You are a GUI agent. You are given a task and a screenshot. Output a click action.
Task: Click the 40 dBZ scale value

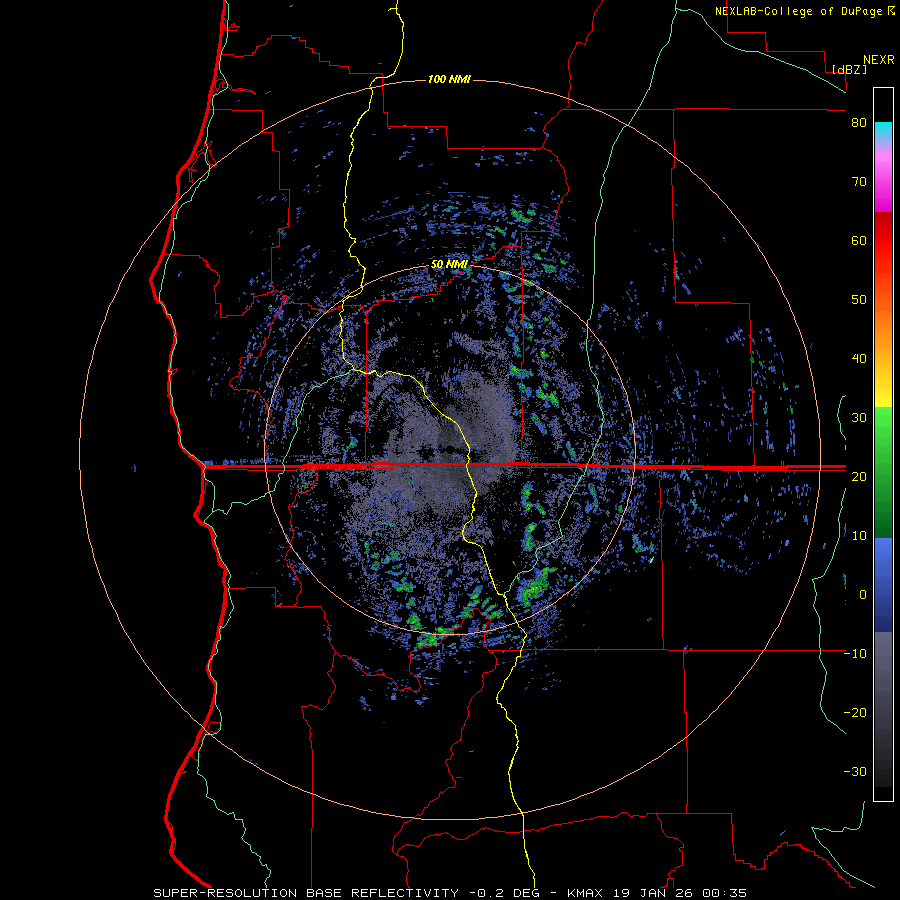pyautogui.click(x=859, y=359)
